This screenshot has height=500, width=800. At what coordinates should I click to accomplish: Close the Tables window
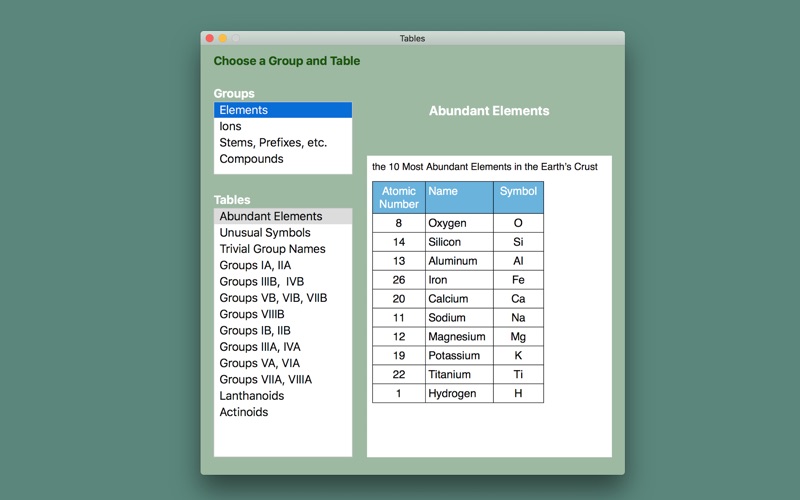(210, 38)
